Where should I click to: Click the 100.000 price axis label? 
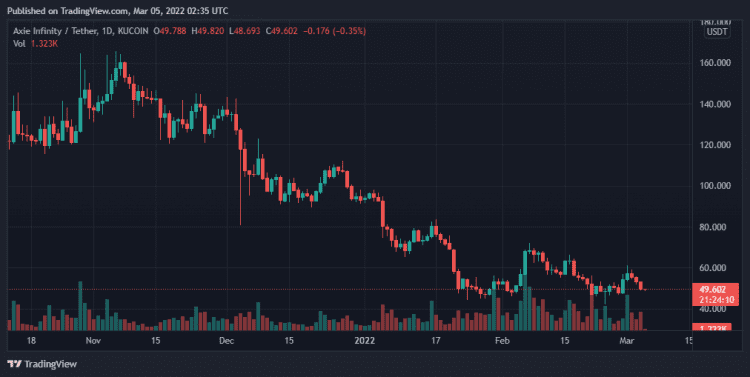[716, 186]
